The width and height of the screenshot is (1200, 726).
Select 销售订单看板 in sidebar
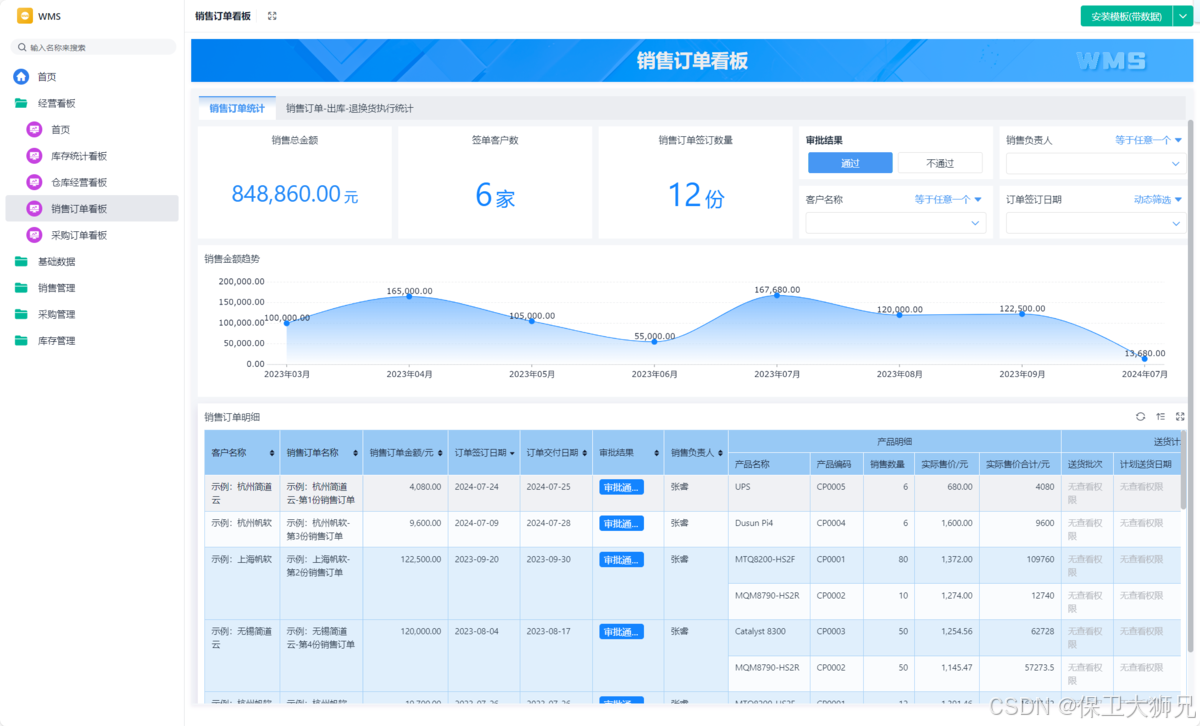[92, 208]
